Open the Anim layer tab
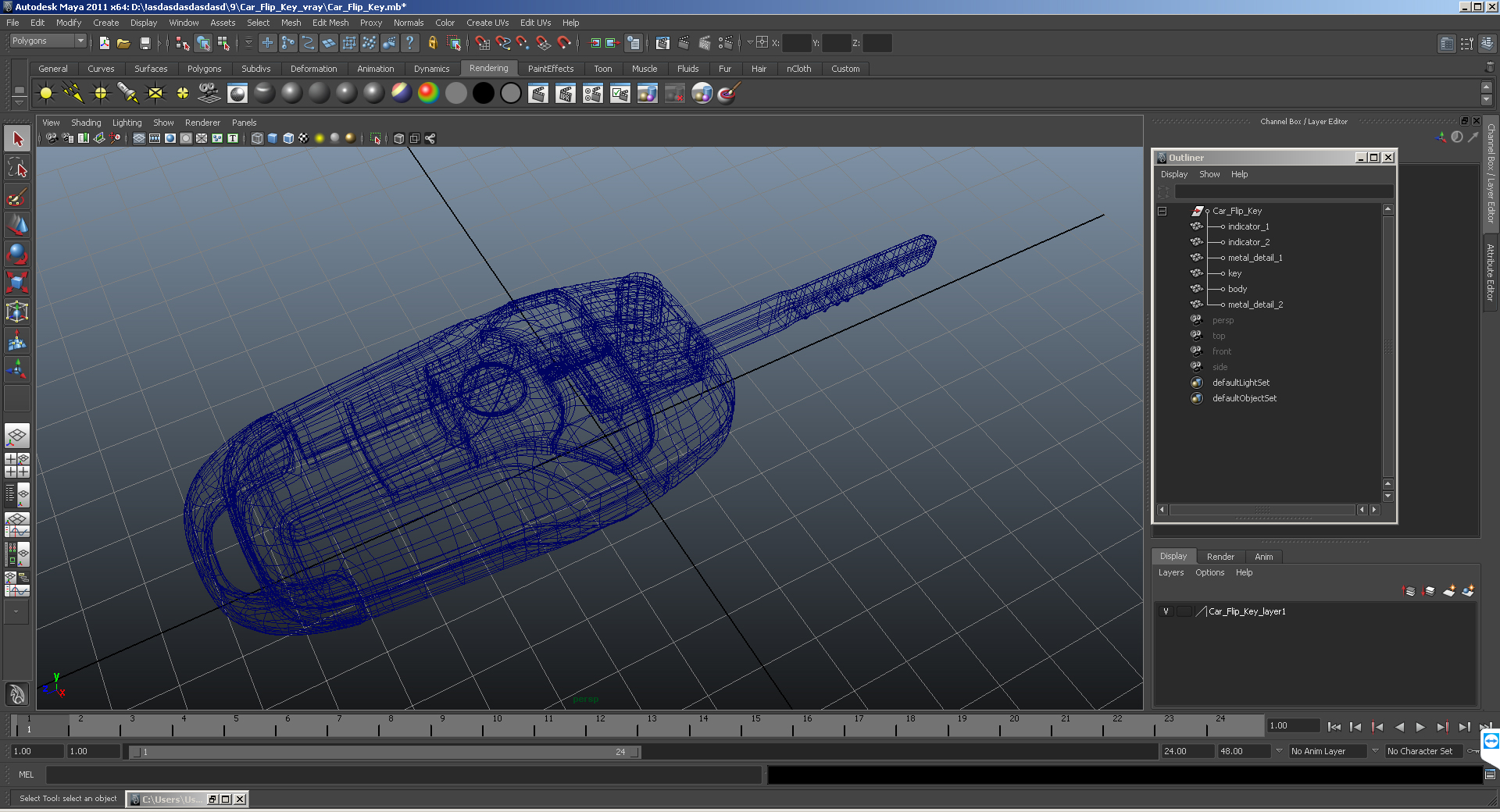The width and height of the screenshot is (1500, 812). [x=1263, y=557]
